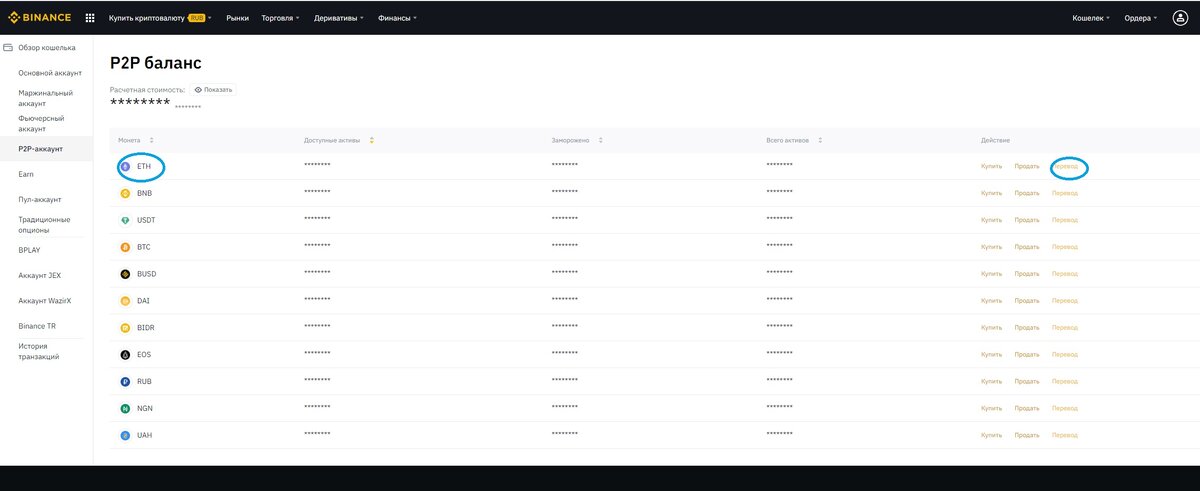Open Маржинальный аккаунт in sidebar
1200x491 pixels.
[46, 98]
